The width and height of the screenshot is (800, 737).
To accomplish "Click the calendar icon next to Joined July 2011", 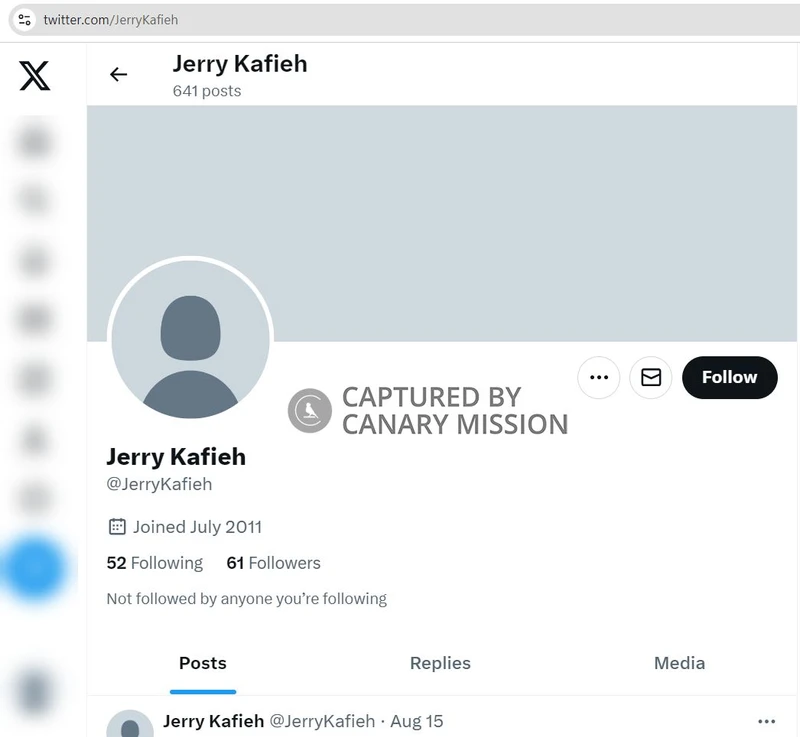I will (x=115, y=526).
